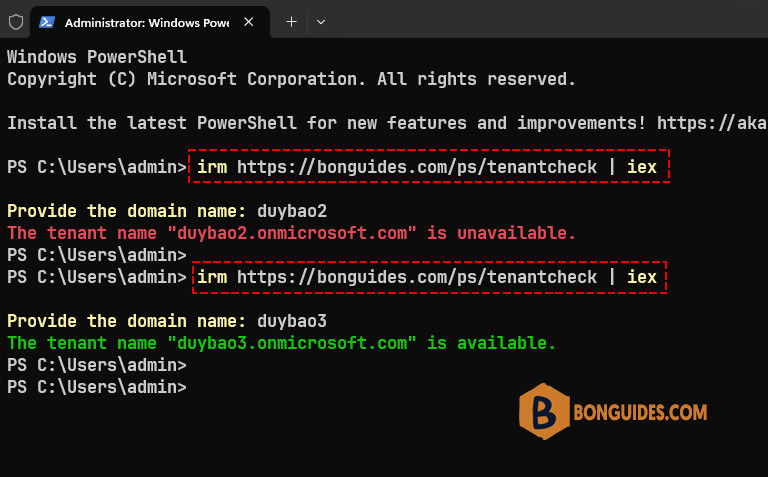Image resolution: width=768 pixels, height=477 pixels.
Task: Click the 'duybao2' domain name entry
Action: (x=292, y=211)
